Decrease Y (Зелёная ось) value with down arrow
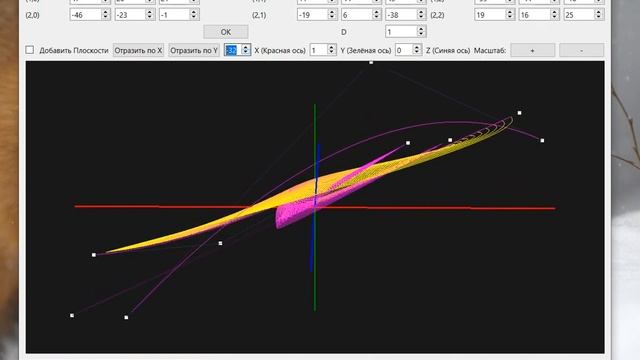The width and height of the screenshot is (640, 360). tap(331, 53)
